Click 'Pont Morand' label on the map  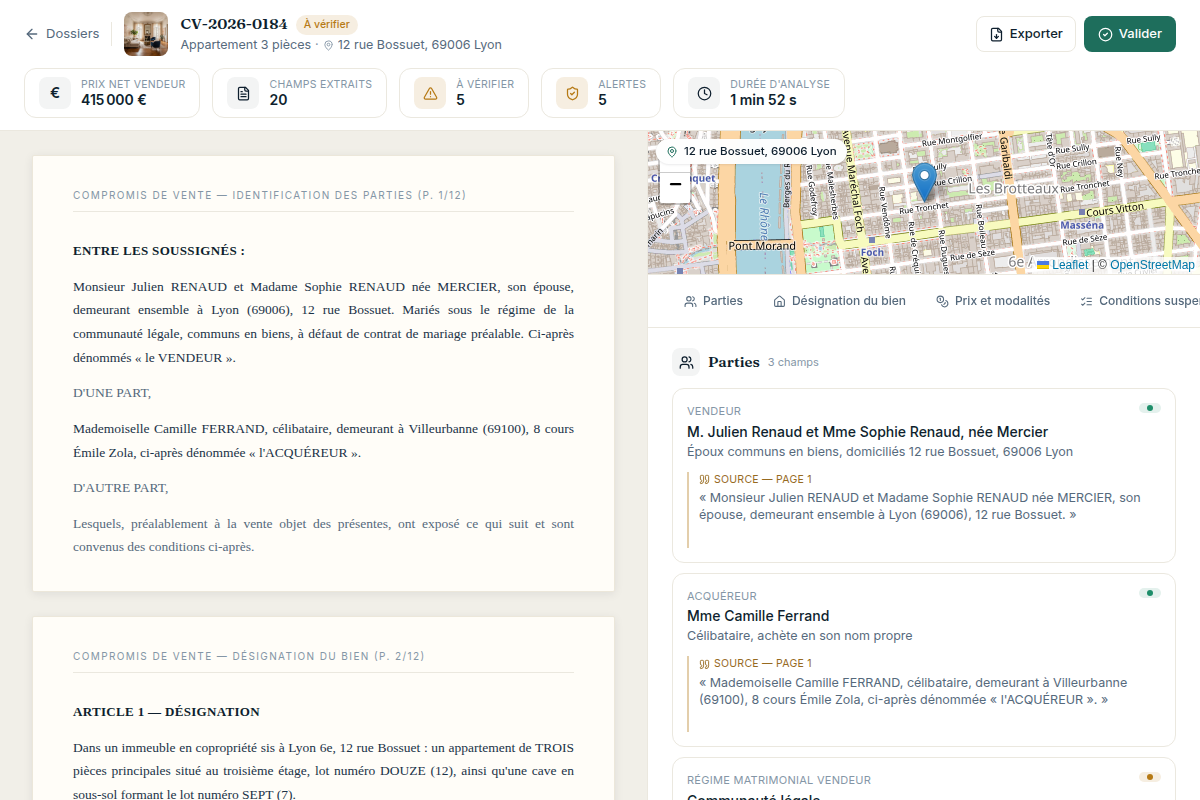(x=762, y=245)
